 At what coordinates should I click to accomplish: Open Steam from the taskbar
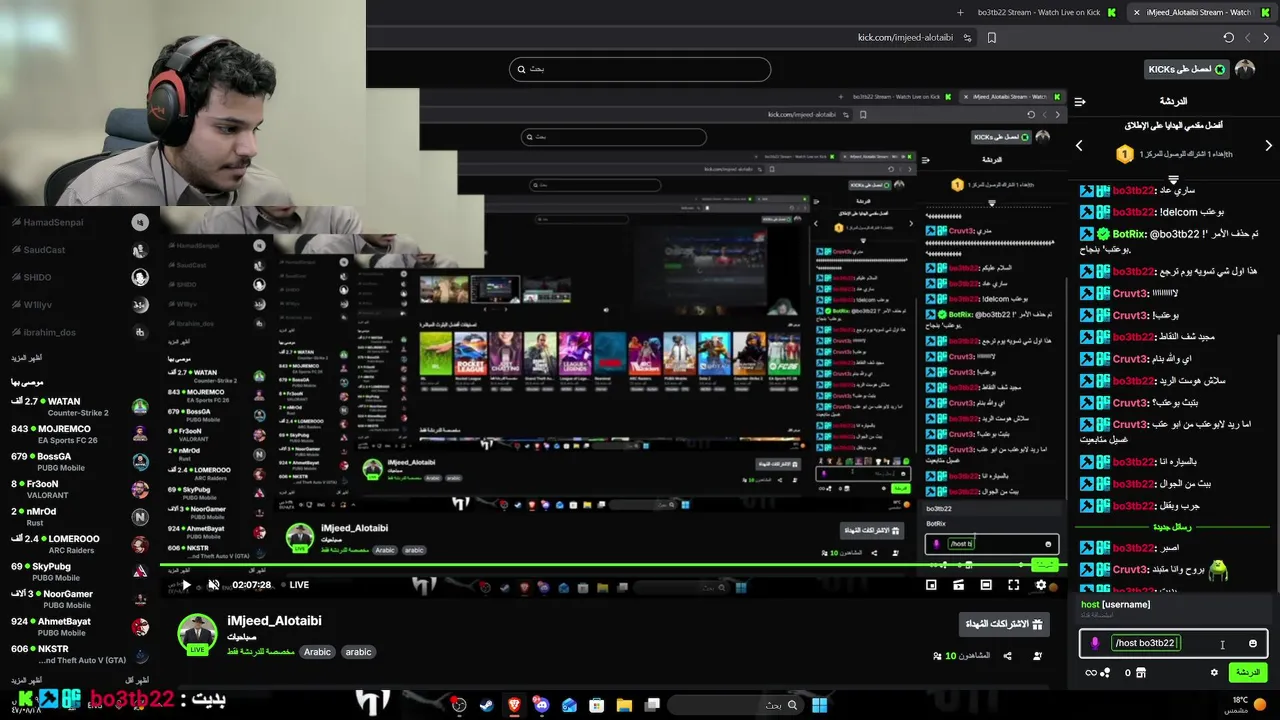(486, 705)
